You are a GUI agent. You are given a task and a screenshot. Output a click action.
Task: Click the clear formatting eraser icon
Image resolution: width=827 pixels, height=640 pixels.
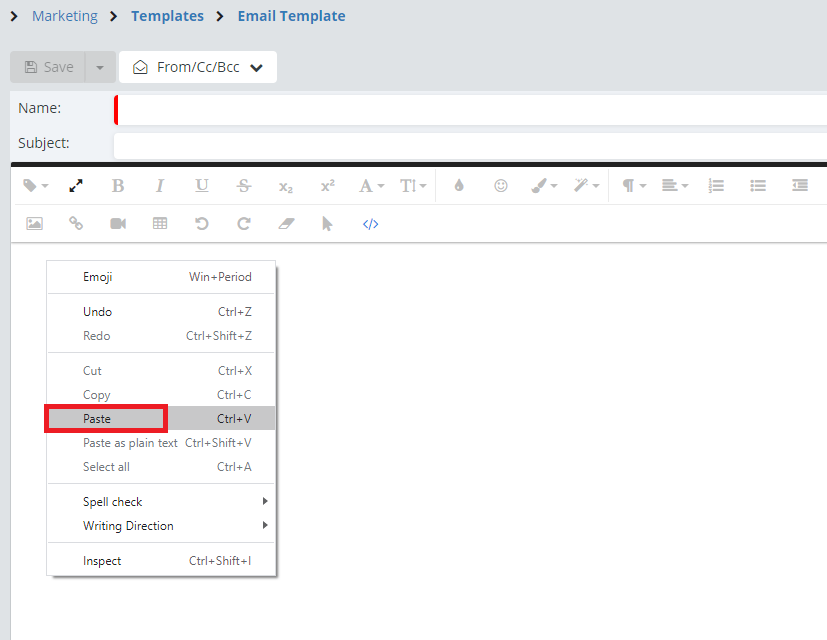click(286, 223)
